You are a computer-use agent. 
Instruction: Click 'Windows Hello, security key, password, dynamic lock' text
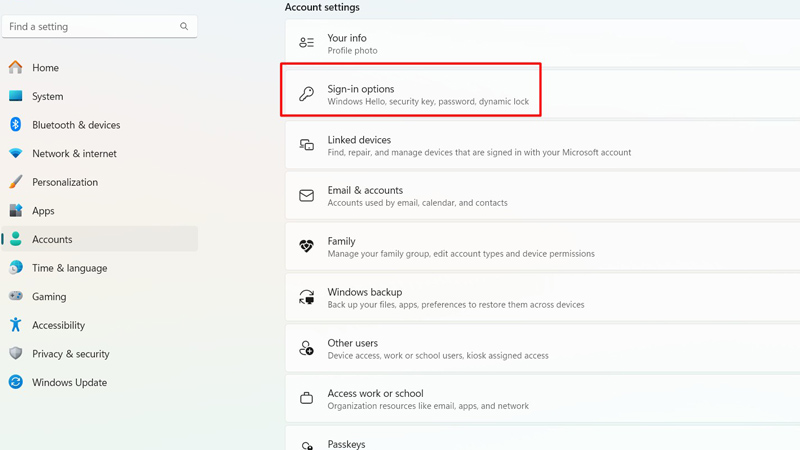[x=428, y=102]
